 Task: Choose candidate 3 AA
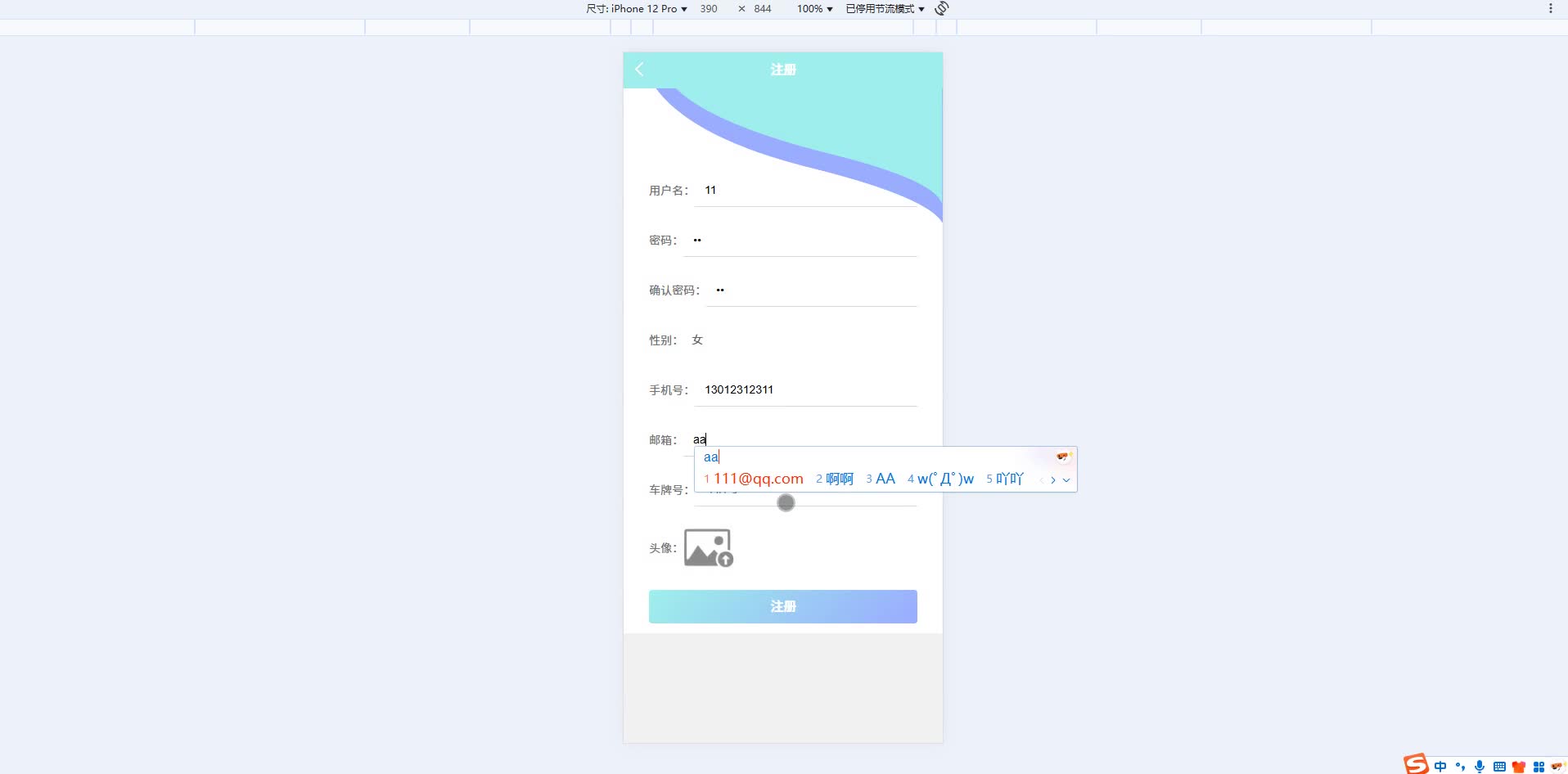pos(881,479)
